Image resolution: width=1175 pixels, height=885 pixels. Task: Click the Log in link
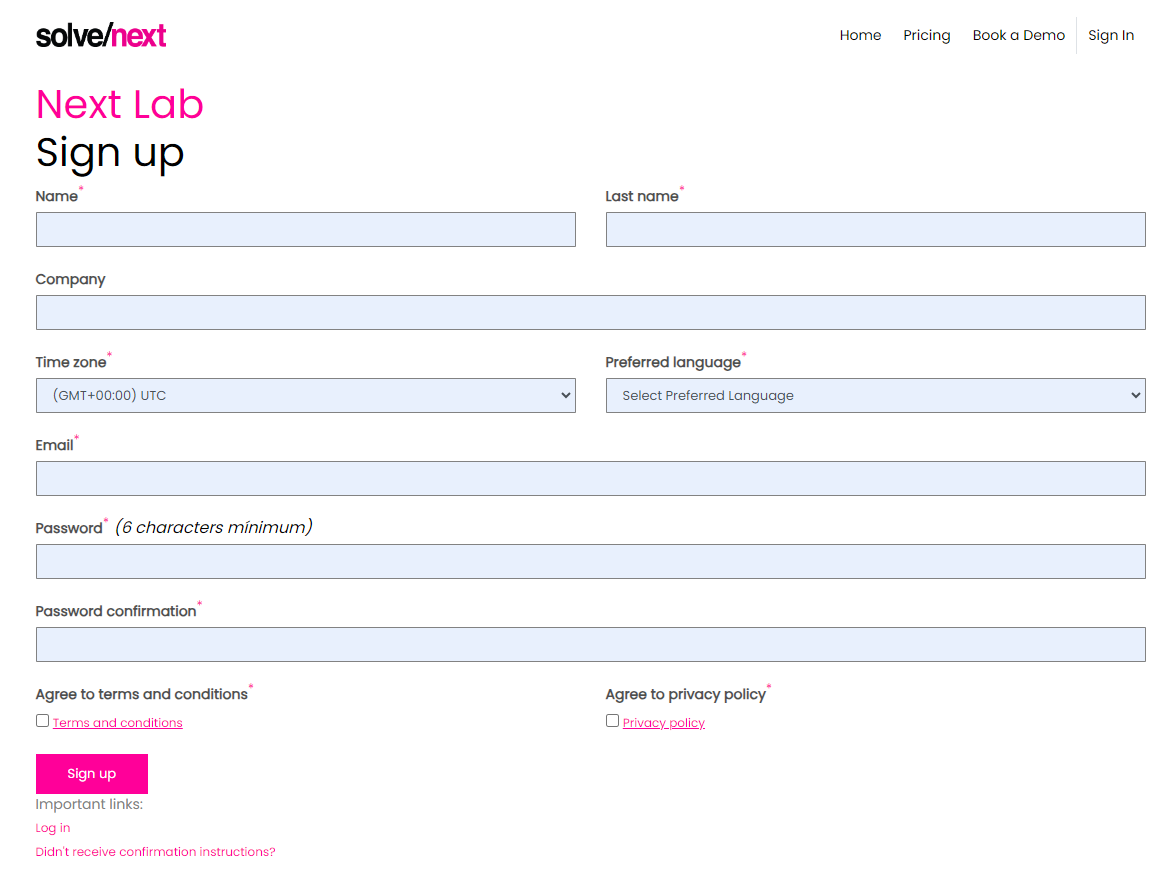(52, 827)
